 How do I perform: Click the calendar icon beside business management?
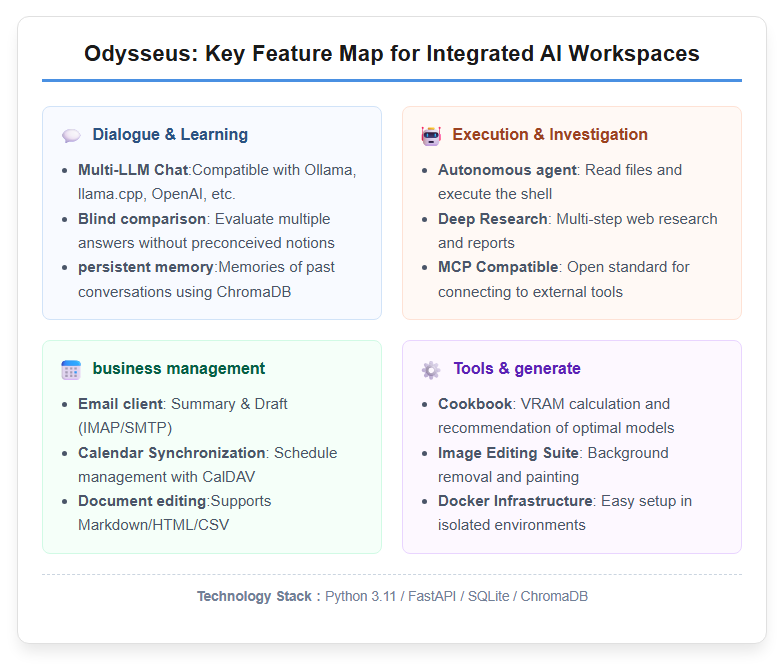[71, 370]
